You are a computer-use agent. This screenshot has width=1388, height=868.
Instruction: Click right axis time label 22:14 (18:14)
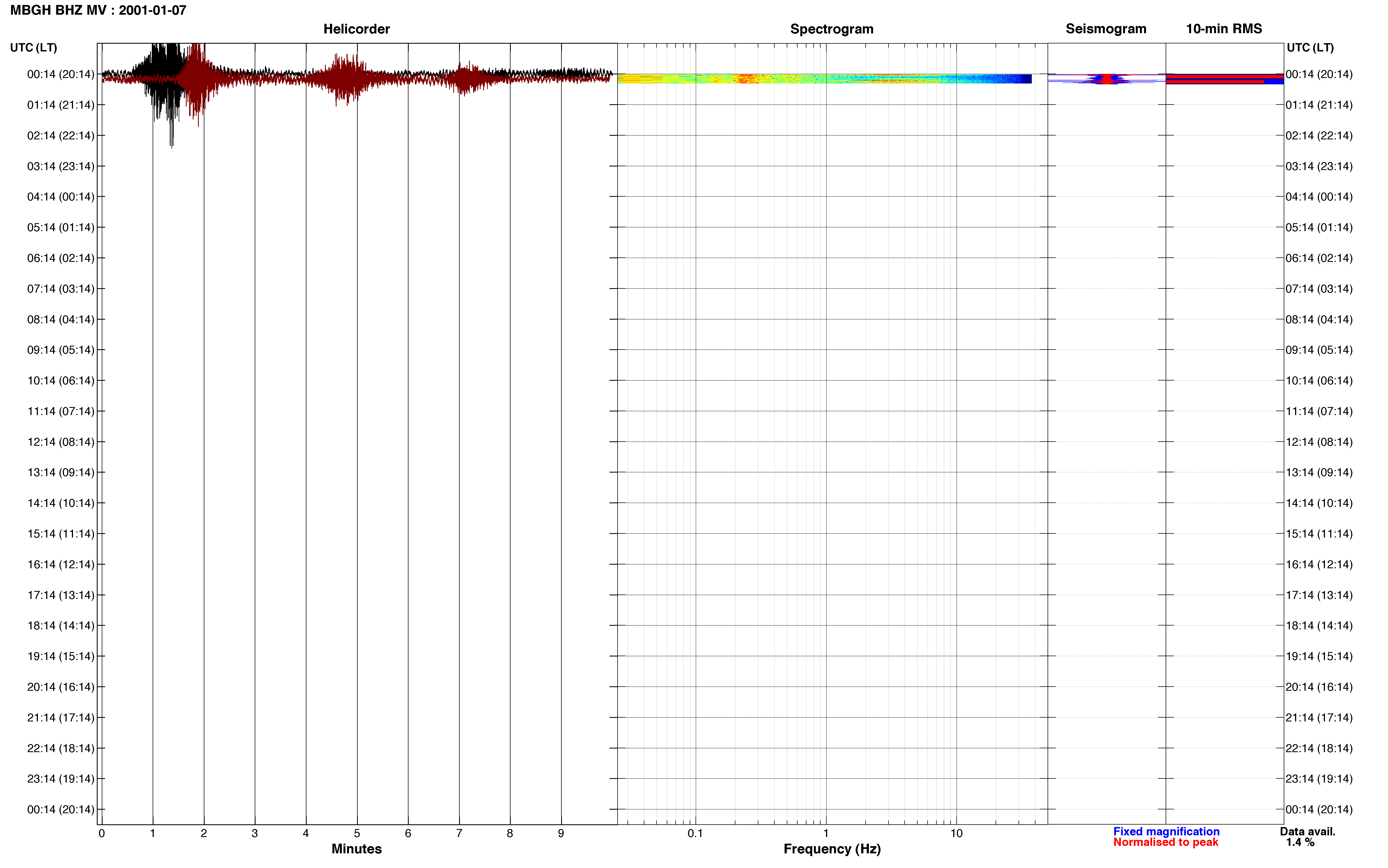coord(1319,748)
